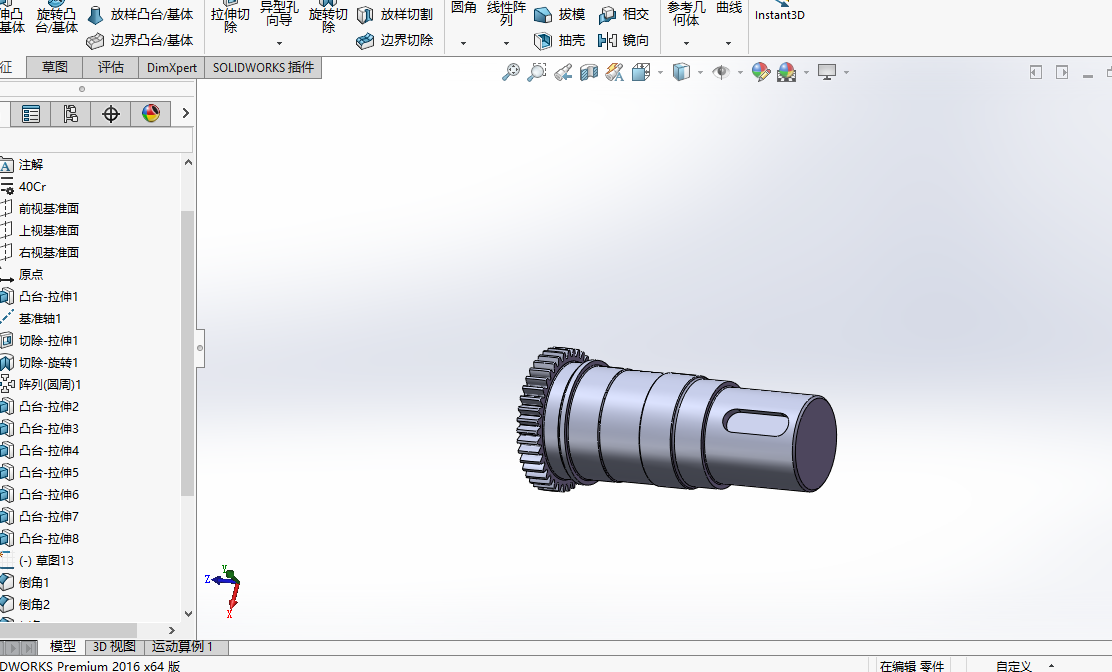
Task: Switch to the DimXpert tab
Action: [x=172, y=67]
